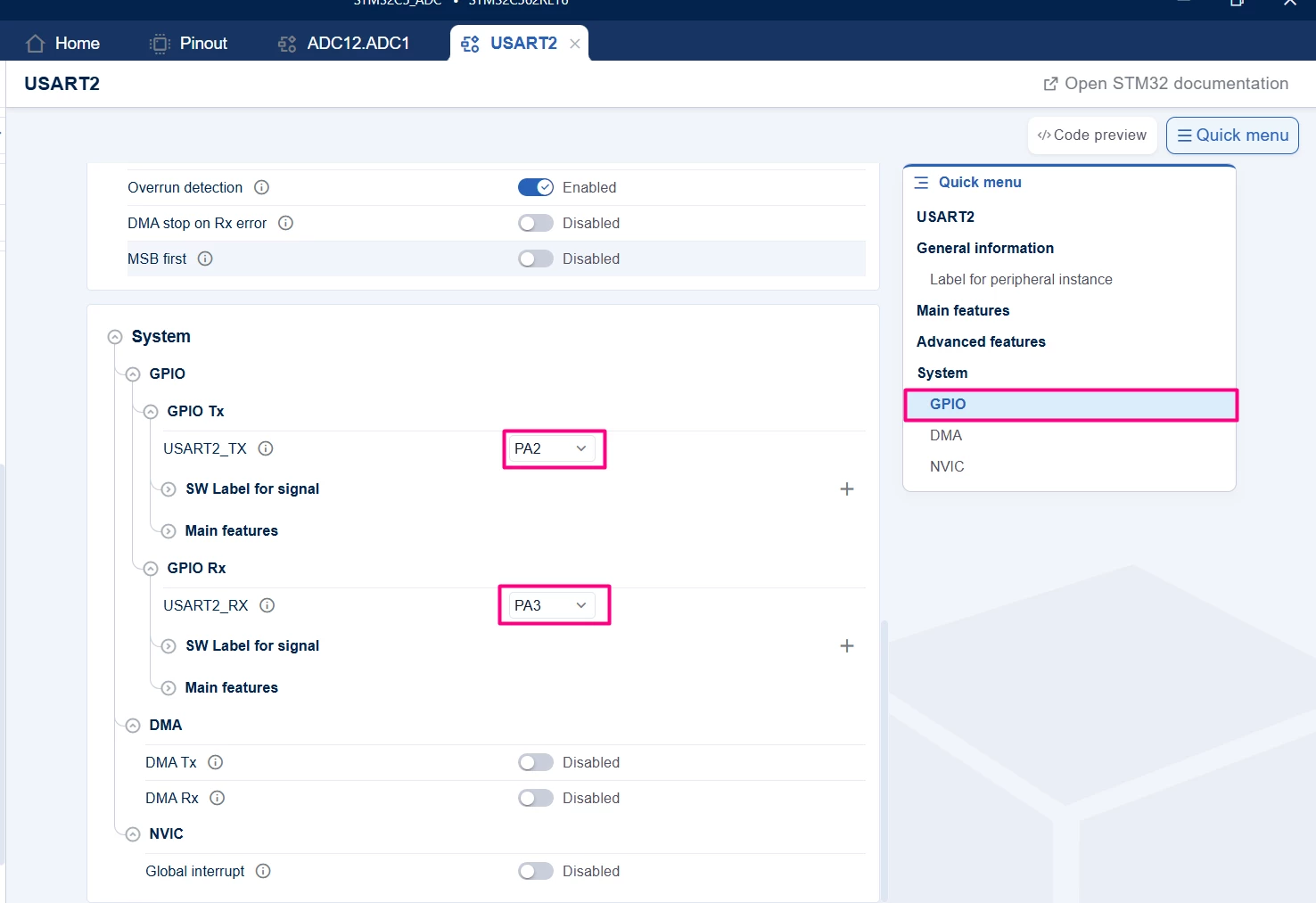This screenshot has width=1316, height=903.
Task: Open the USART2_TX pin dropdown showing PA2
Action: [552, 448]
